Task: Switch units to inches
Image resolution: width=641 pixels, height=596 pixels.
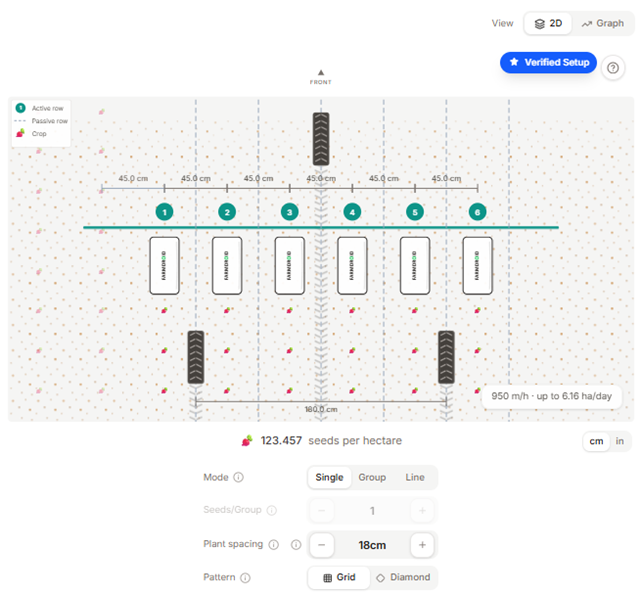Action: coord(619,441)
